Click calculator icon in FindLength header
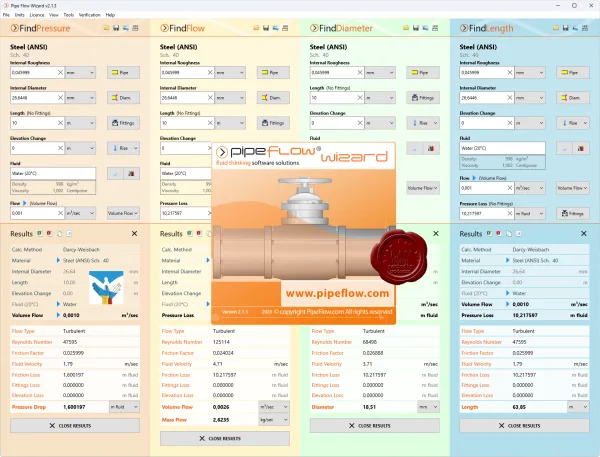The height and width of the screenshot is (457, 600). coord(585,28)
